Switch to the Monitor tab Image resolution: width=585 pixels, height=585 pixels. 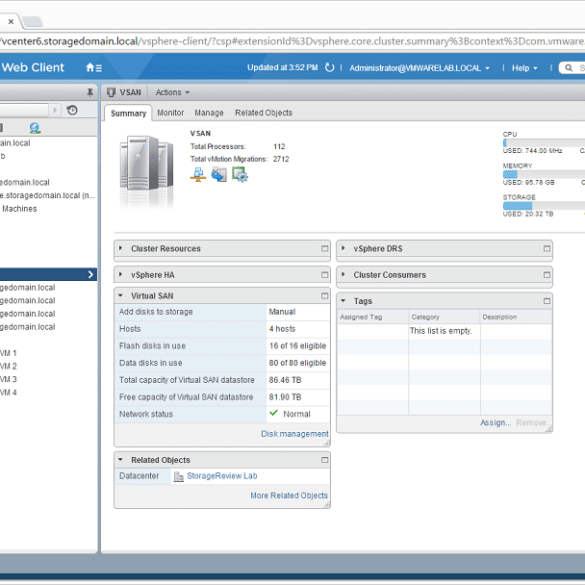[171, 113]
